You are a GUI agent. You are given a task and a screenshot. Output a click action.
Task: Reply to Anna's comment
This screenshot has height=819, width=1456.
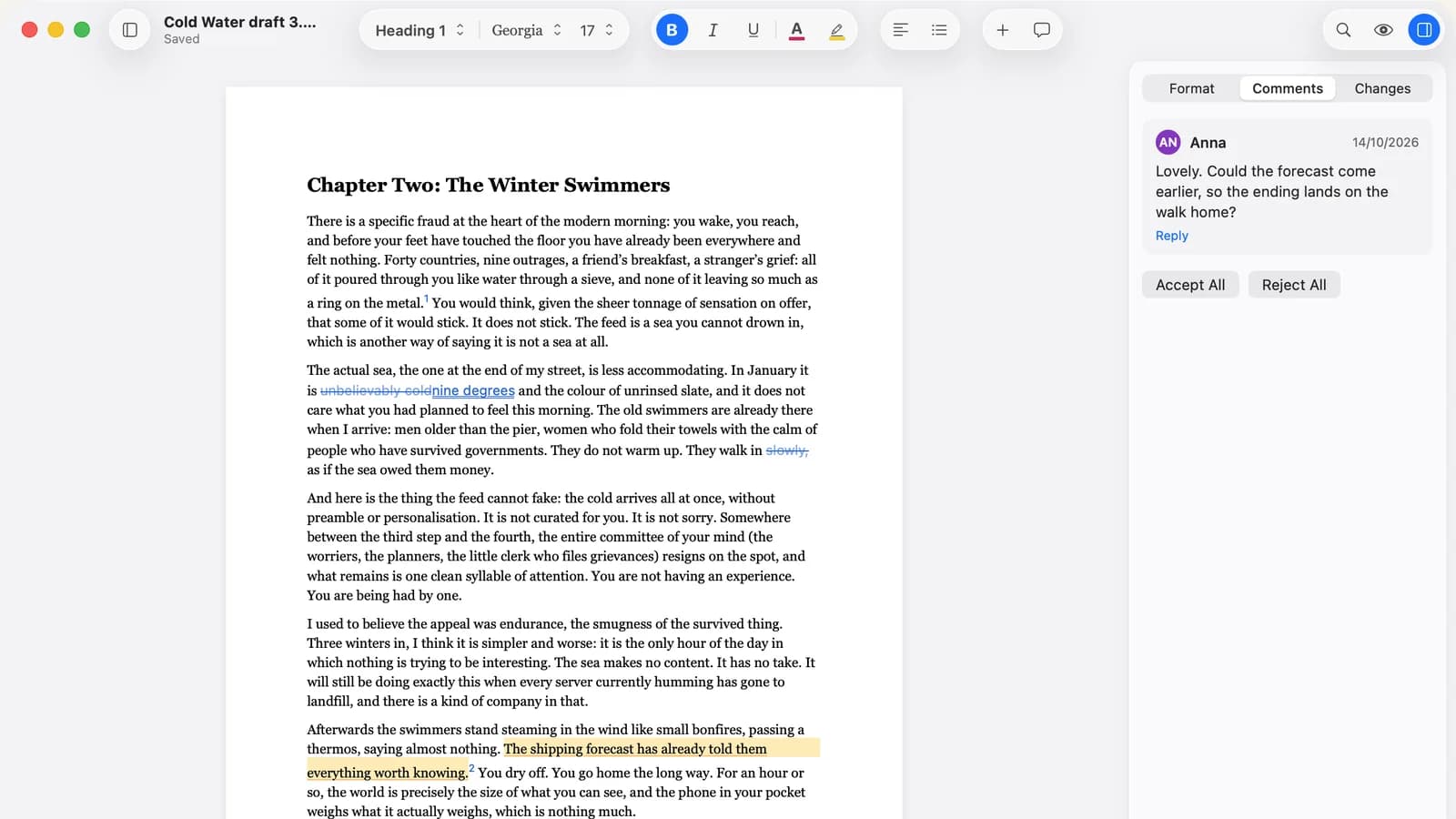tap(1172, 236)
